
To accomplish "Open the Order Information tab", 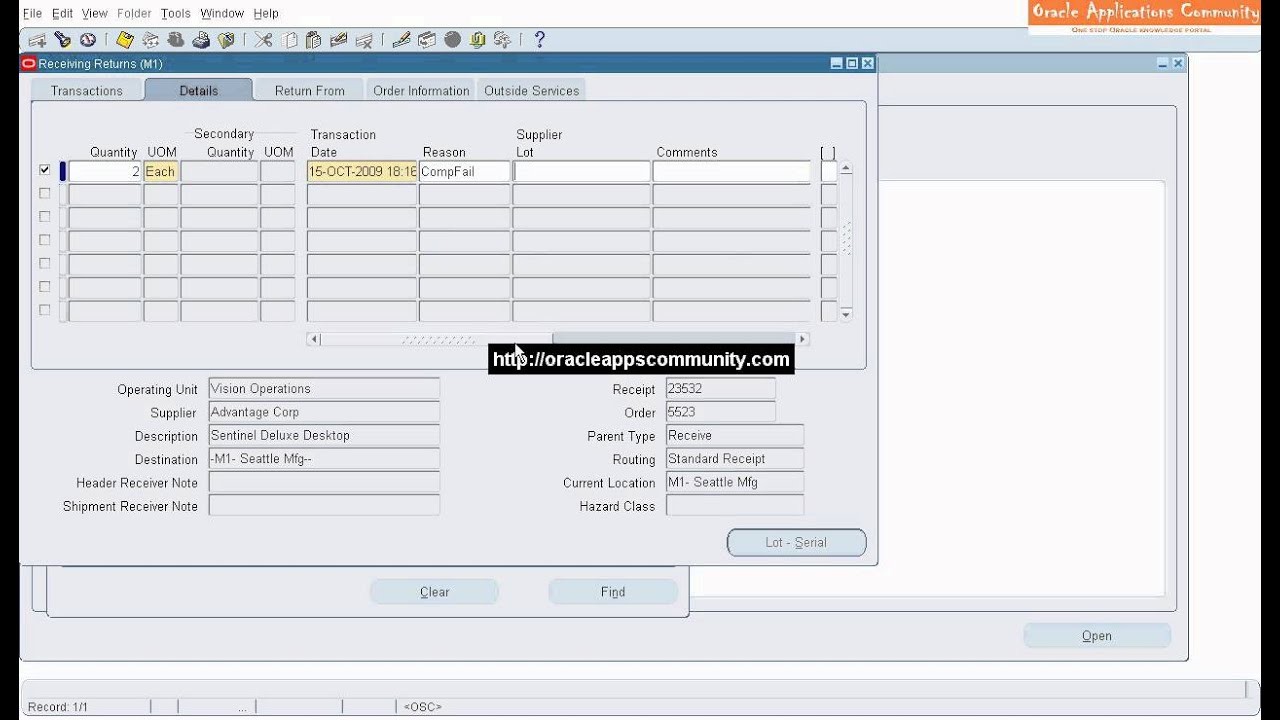I will click(x=421, y=90).
